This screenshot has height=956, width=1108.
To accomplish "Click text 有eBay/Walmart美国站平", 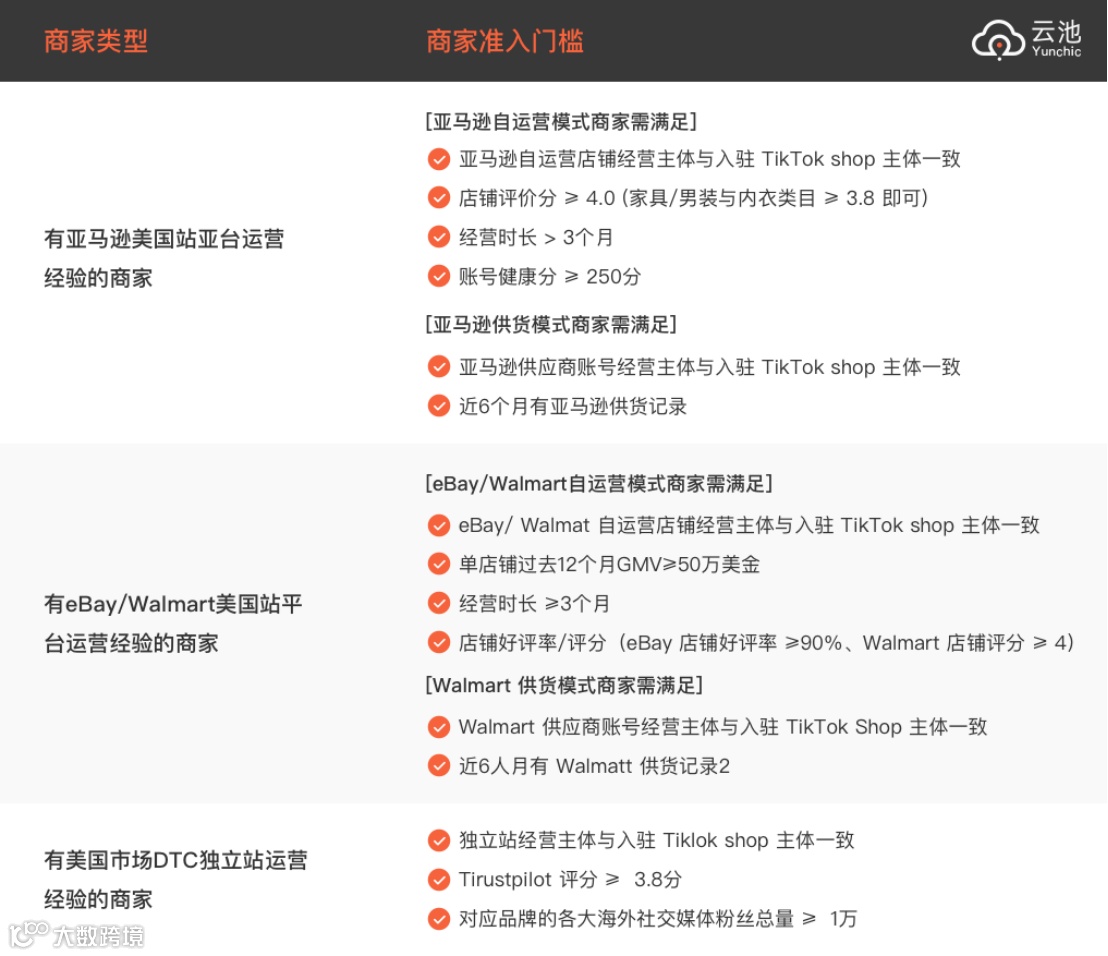I will tap(173, 604).
